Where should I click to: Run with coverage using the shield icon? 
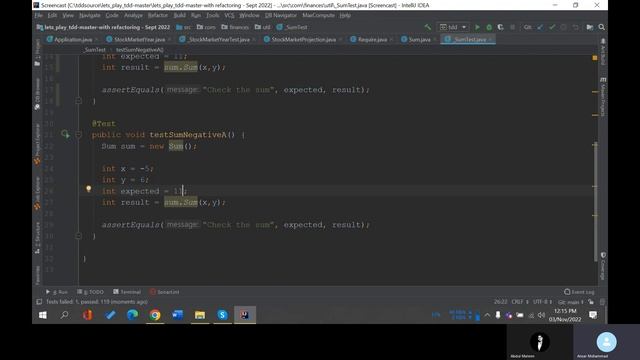point(500,27)
